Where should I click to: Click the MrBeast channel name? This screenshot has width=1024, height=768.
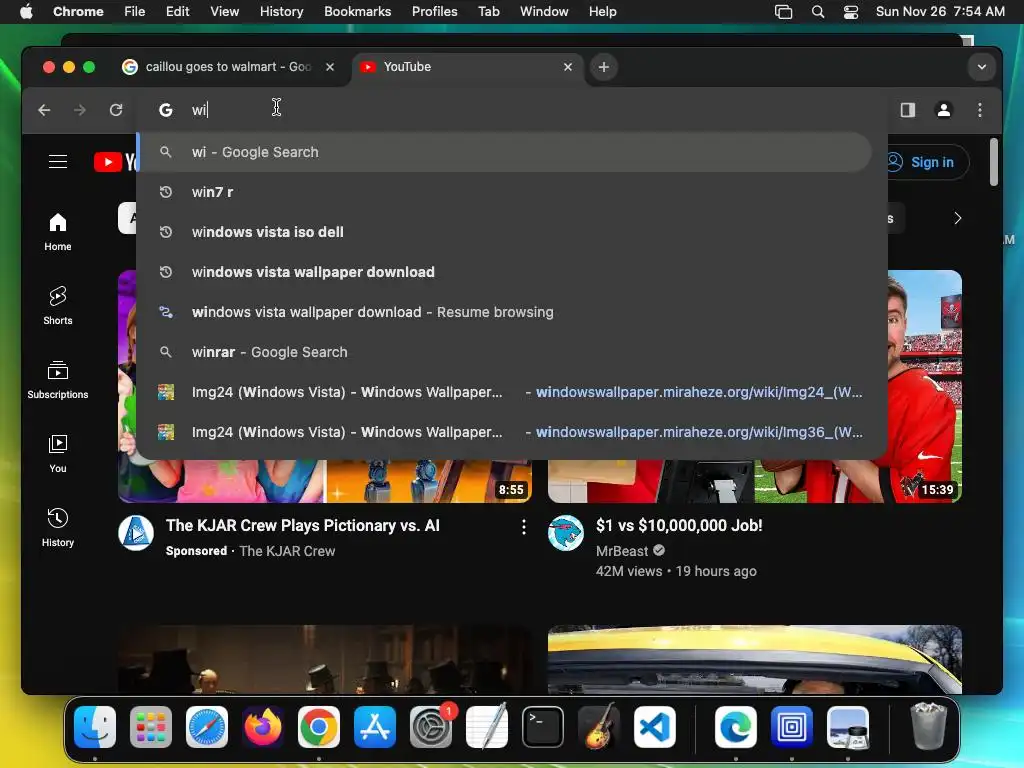[622, 551]
